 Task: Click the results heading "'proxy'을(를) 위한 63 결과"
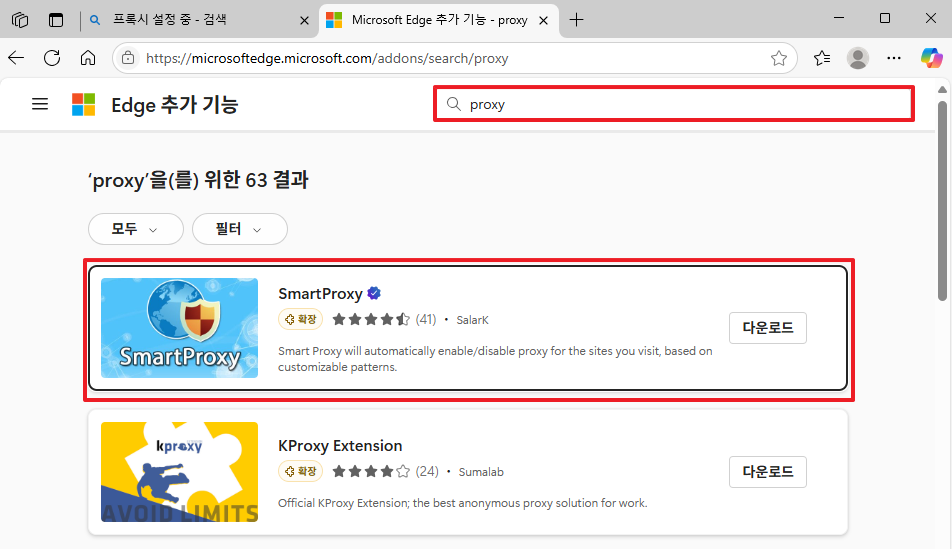point(199,180)
